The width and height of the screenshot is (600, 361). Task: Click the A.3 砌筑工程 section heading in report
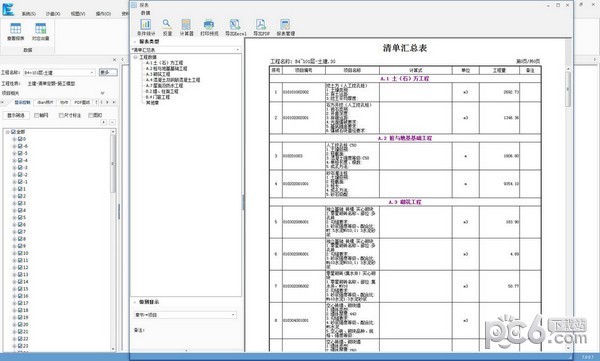click(405, 202)
